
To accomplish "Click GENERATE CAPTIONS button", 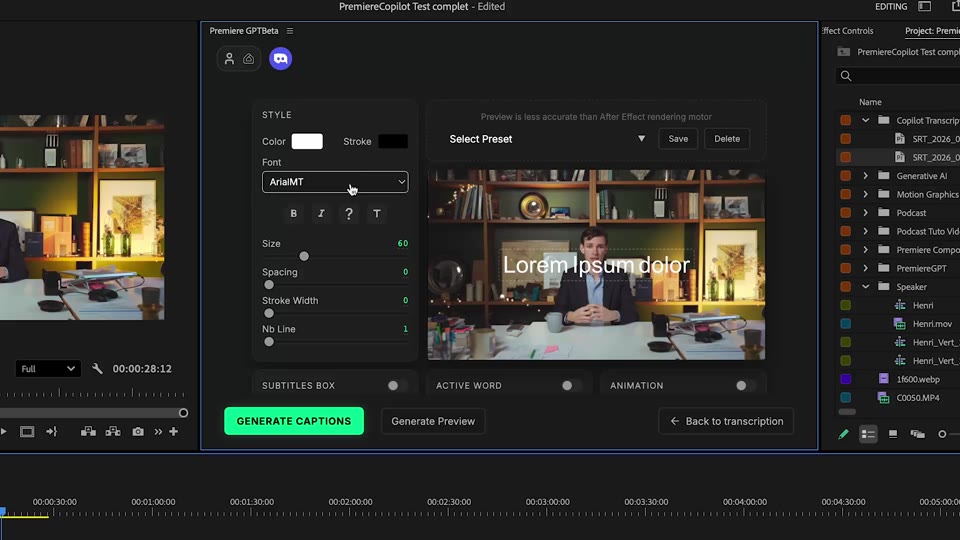I will [294, 421].
